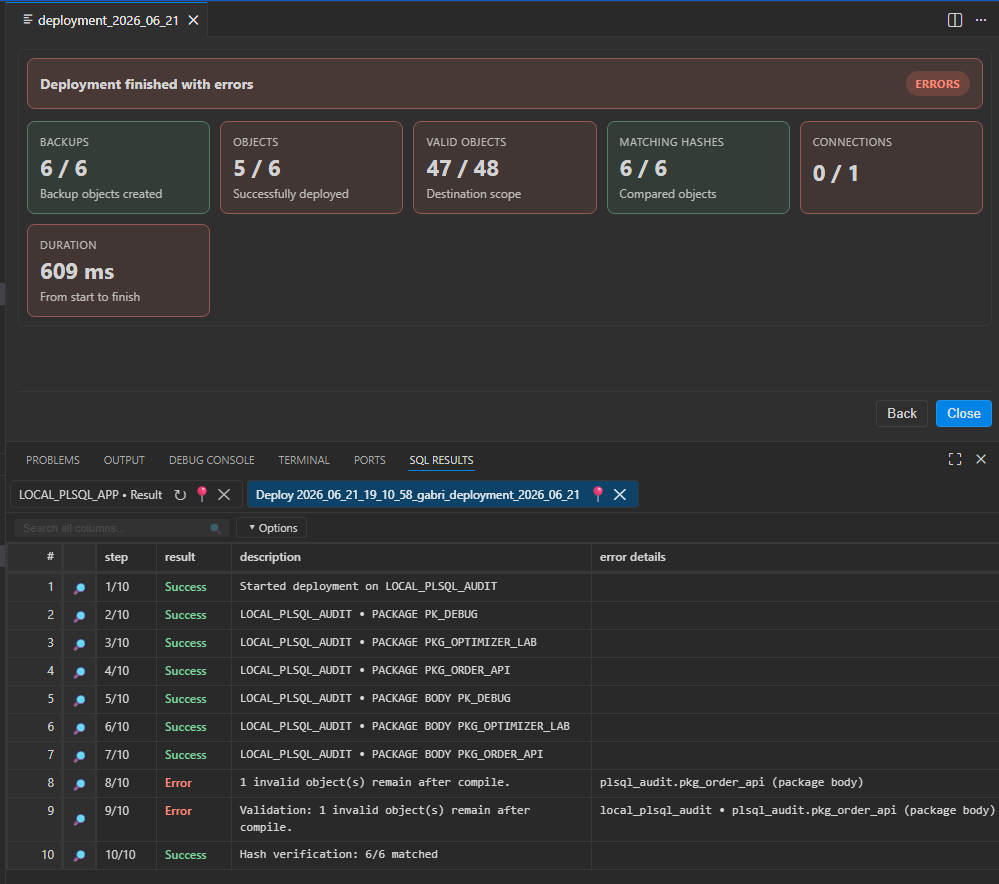Click 'PACKAGE PK_DEBUG' description cell
Screen dimensions: 999x884
[x=411, y=614]
